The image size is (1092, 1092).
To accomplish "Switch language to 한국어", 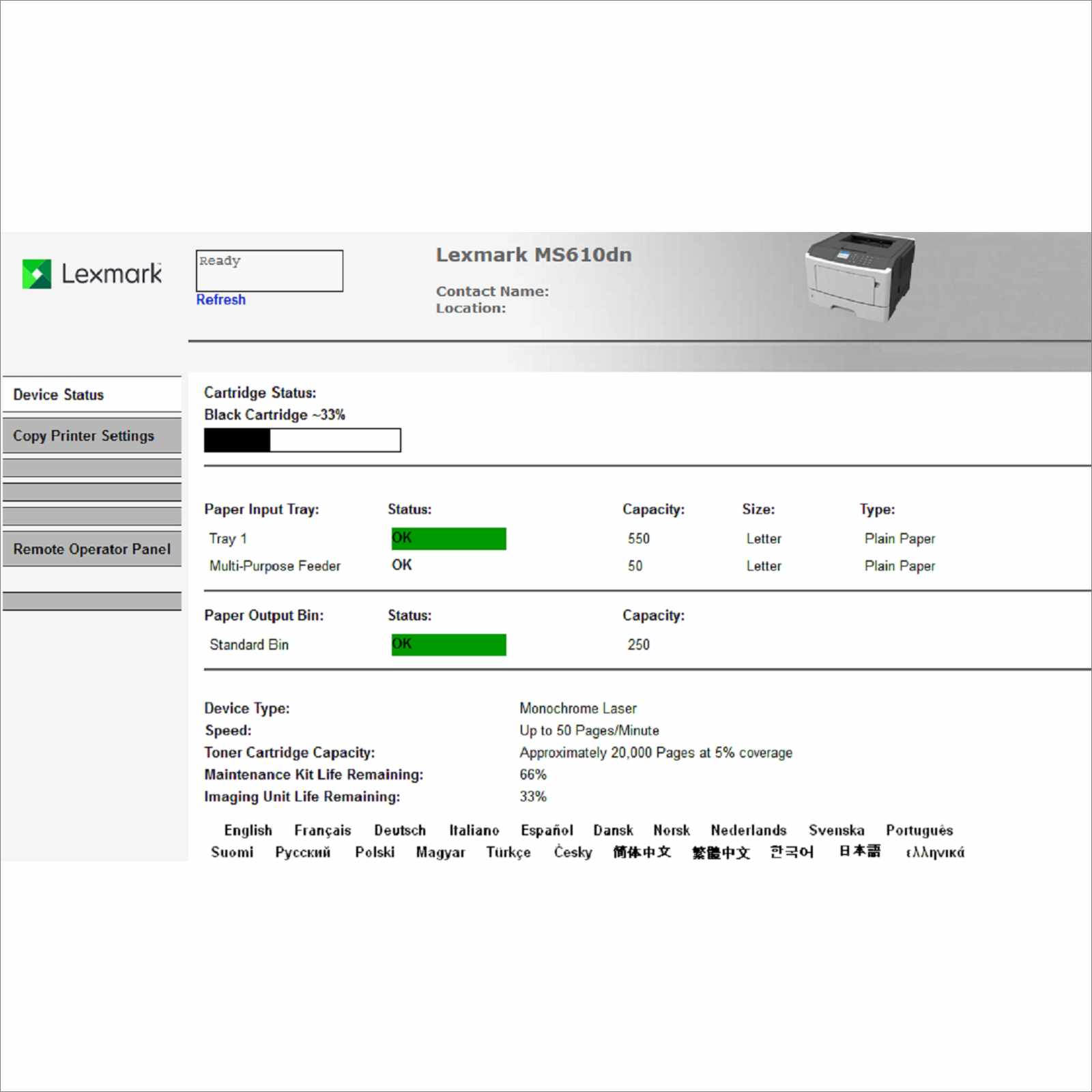I will [792, 852].
